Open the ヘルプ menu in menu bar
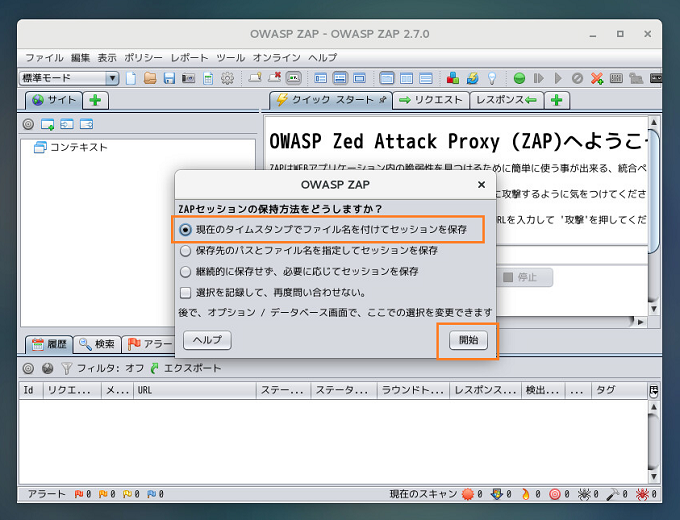 323,58
